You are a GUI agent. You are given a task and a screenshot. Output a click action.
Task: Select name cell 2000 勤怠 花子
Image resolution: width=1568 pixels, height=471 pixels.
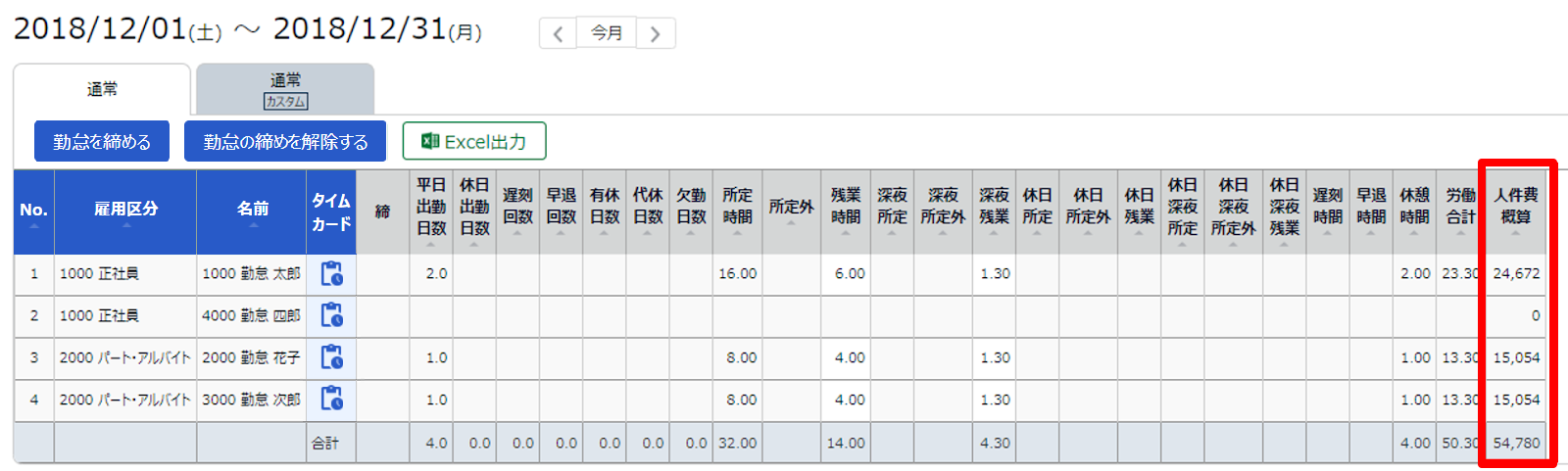(252, 357)
